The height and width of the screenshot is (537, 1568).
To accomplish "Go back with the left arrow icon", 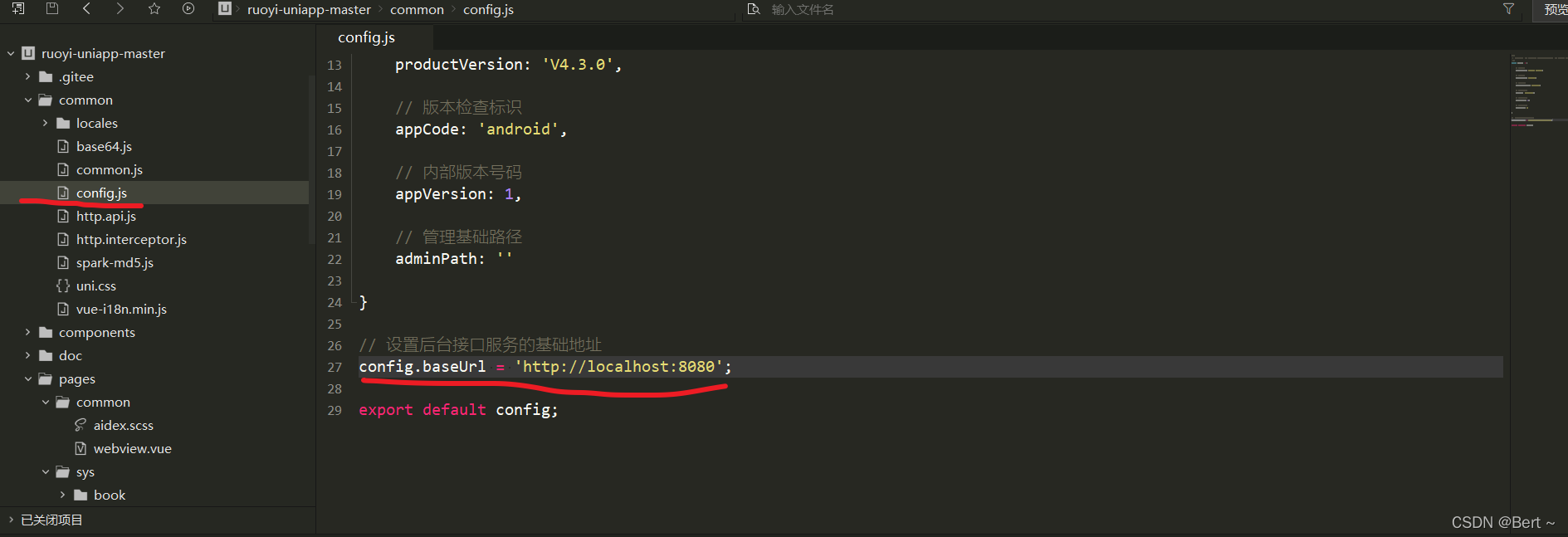I will point(86,8).
